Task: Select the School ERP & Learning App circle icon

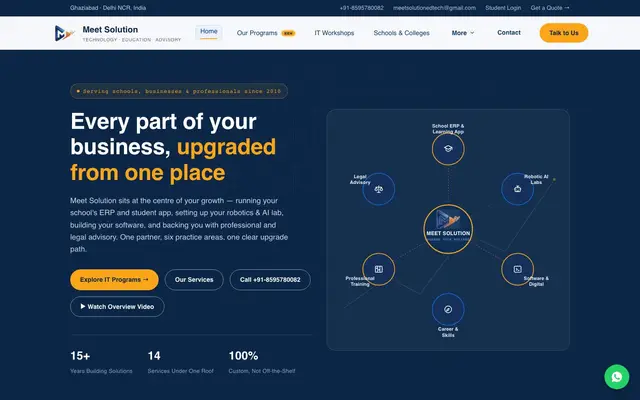Action: tap(448, 149)
